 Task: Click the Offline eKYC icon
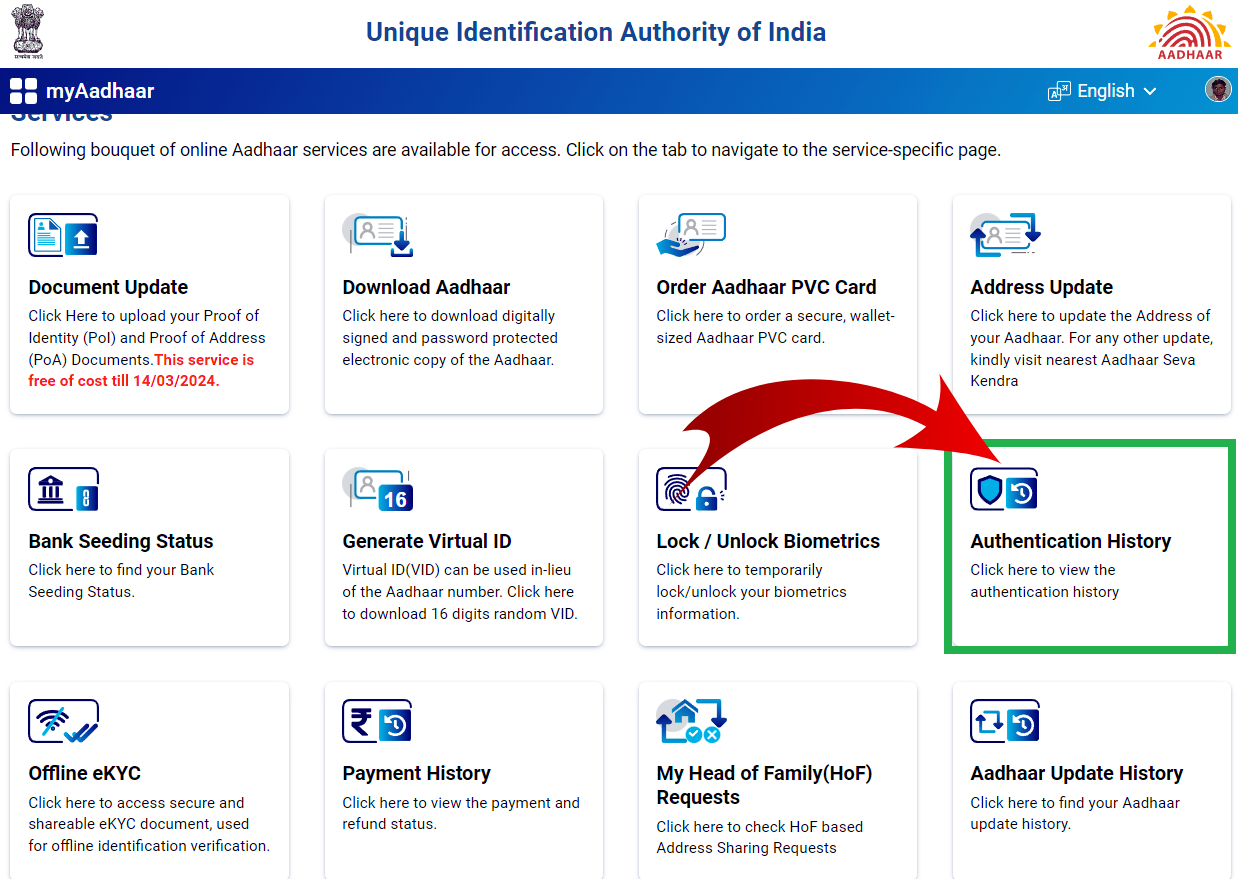click(x=61, y=721)
